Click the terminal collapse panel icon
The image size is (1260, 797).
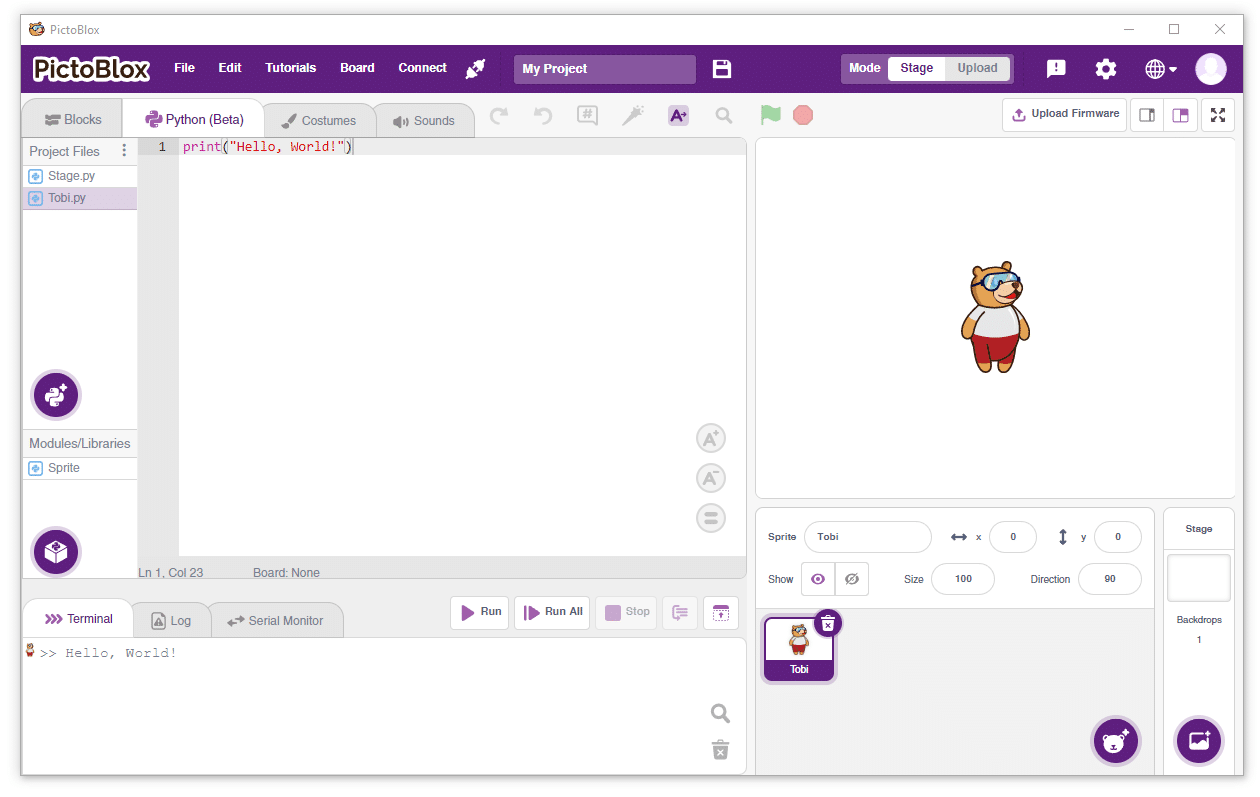point(721,612)
